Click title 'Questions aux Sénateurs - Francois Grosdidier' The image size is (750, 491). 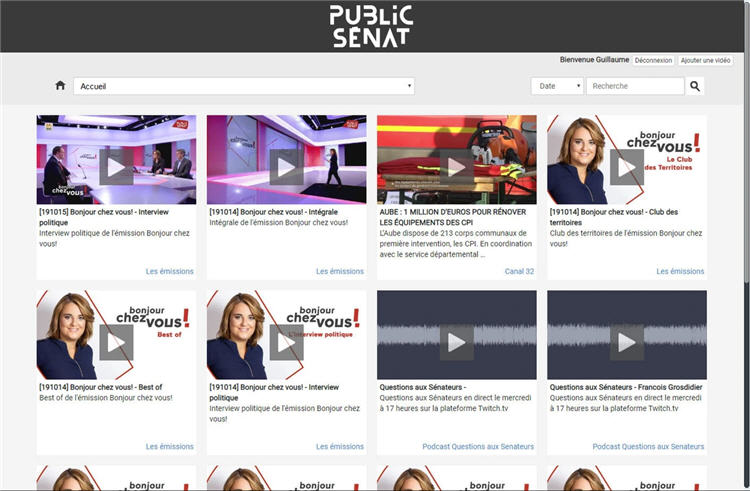coord(626,387)
